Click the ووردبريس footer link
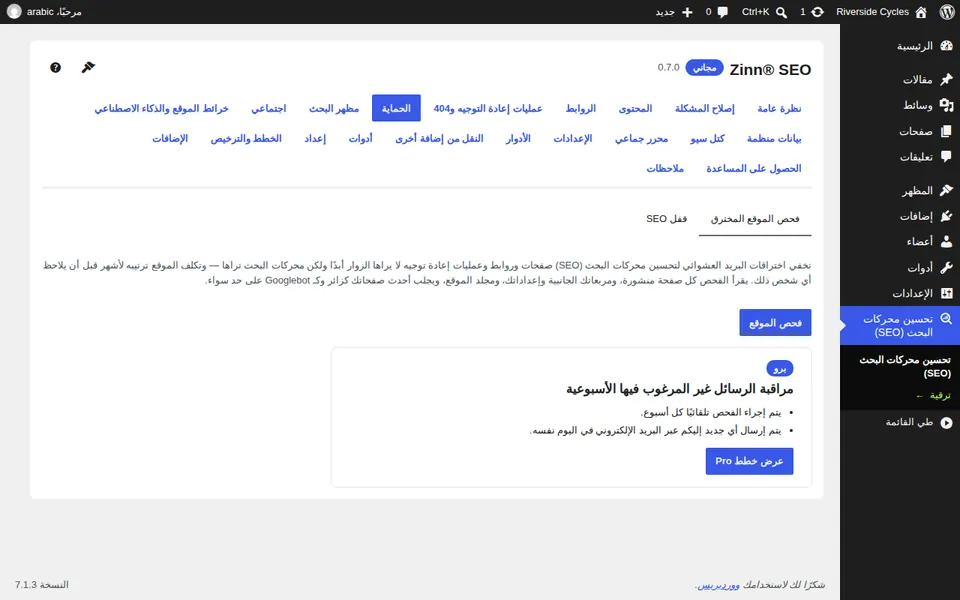The height and width of the screenshot is (600, 960). [x=718, y=585]
